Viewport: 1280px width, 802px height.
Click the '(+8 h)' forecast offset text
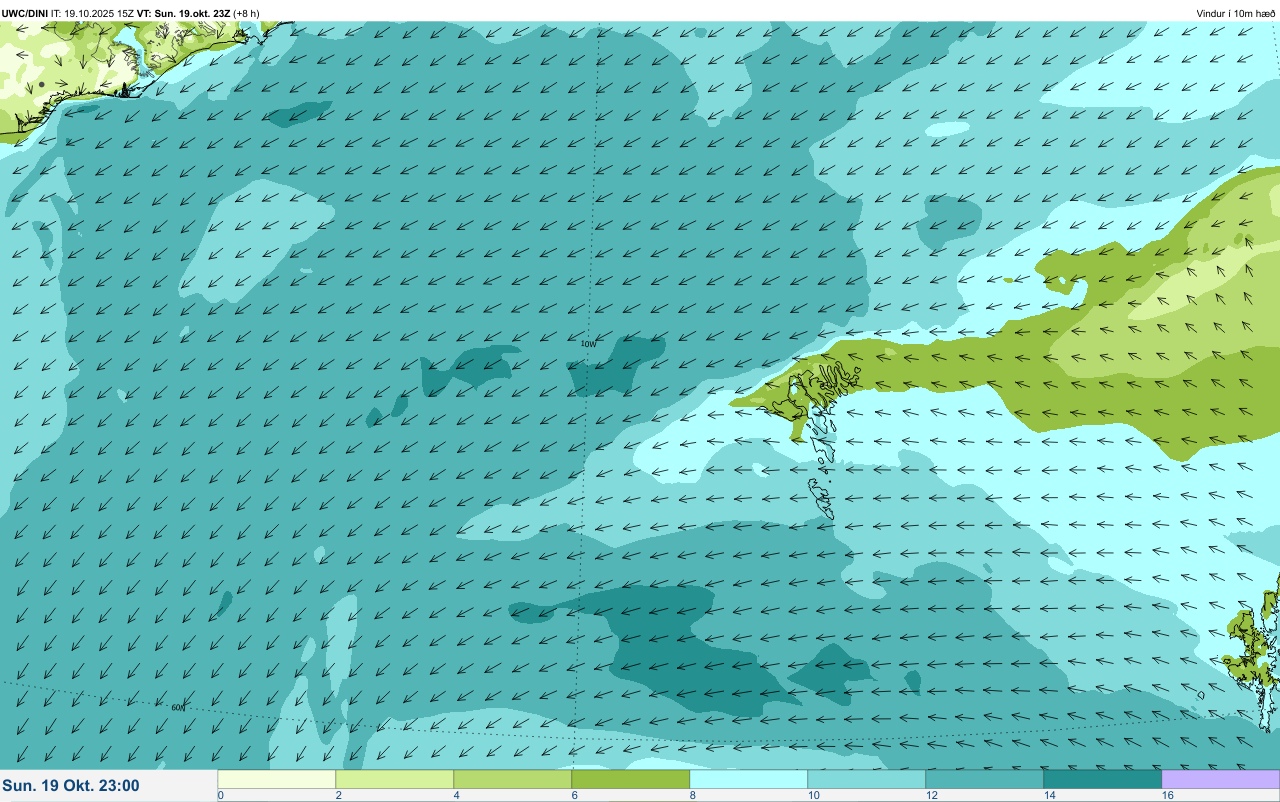pyautogui.click(x=246, y=13)
